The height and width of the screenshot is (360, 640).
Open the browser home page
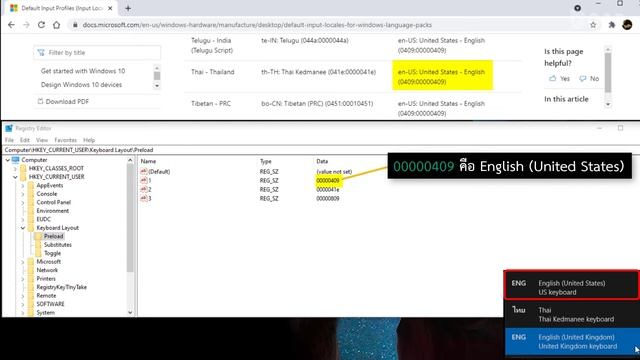[56, 25]
